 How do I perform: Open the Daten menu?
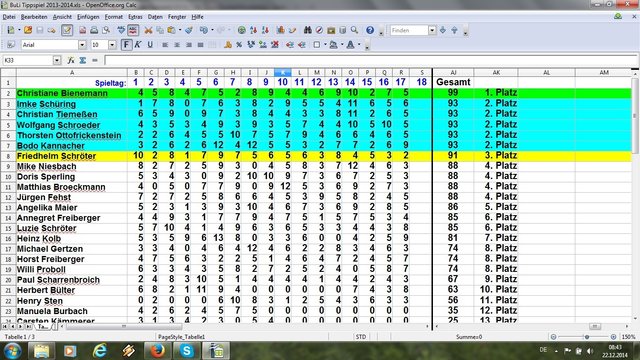[155, 17]
